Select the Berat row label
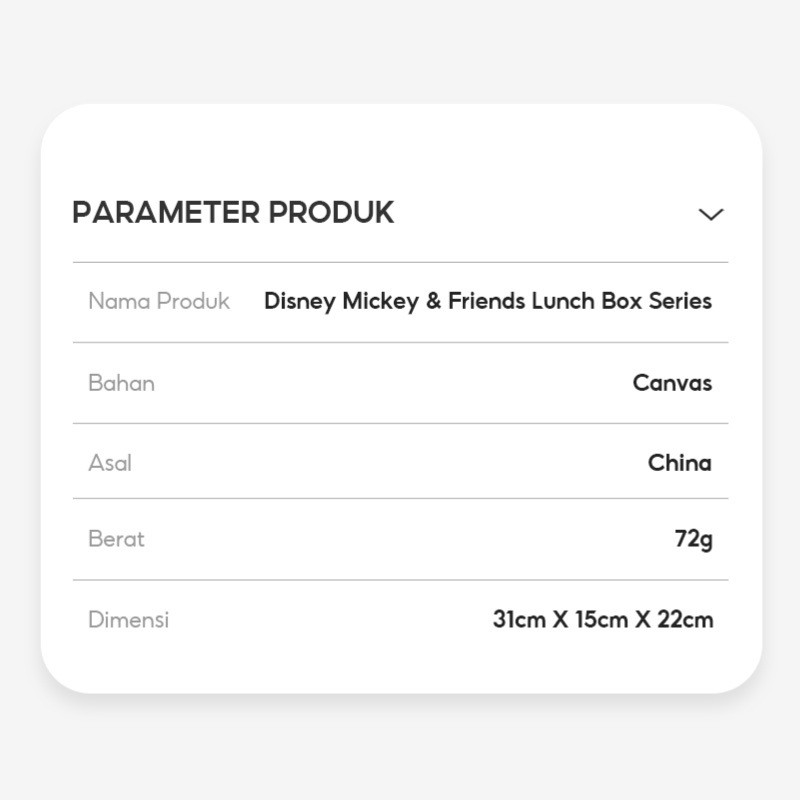The height and width of the screenshot is (800, 800). [116, 539]
